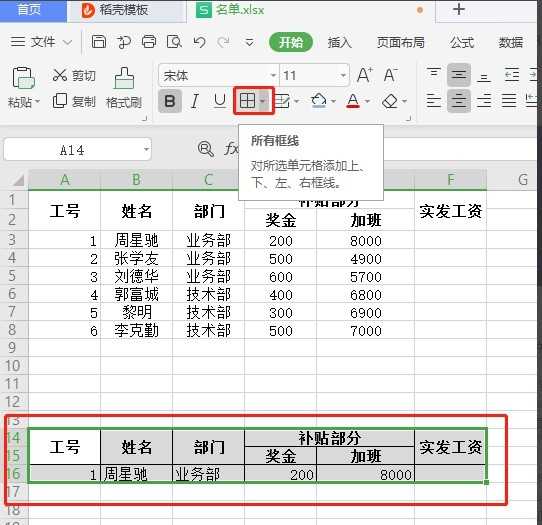Open font color dropdown arrow
Screen dimensions: 542x525
[x=368, y=101]
